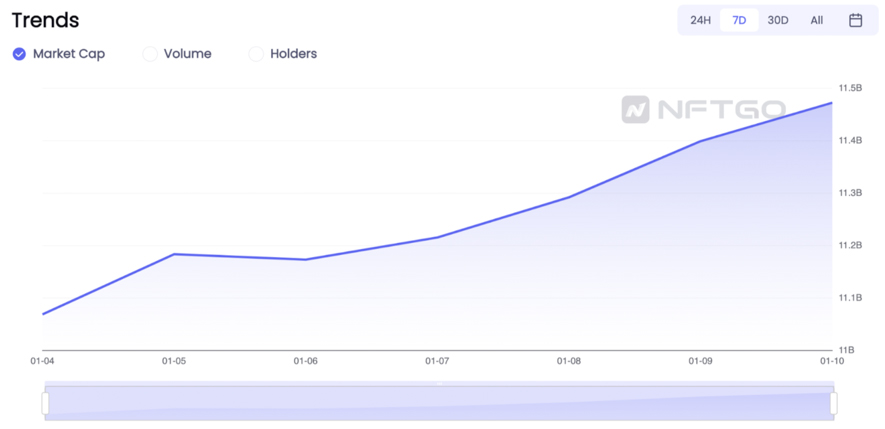This screenshot has height=429, width=885.
Task: Click the Trends section heading
Action: pos(45,20)
